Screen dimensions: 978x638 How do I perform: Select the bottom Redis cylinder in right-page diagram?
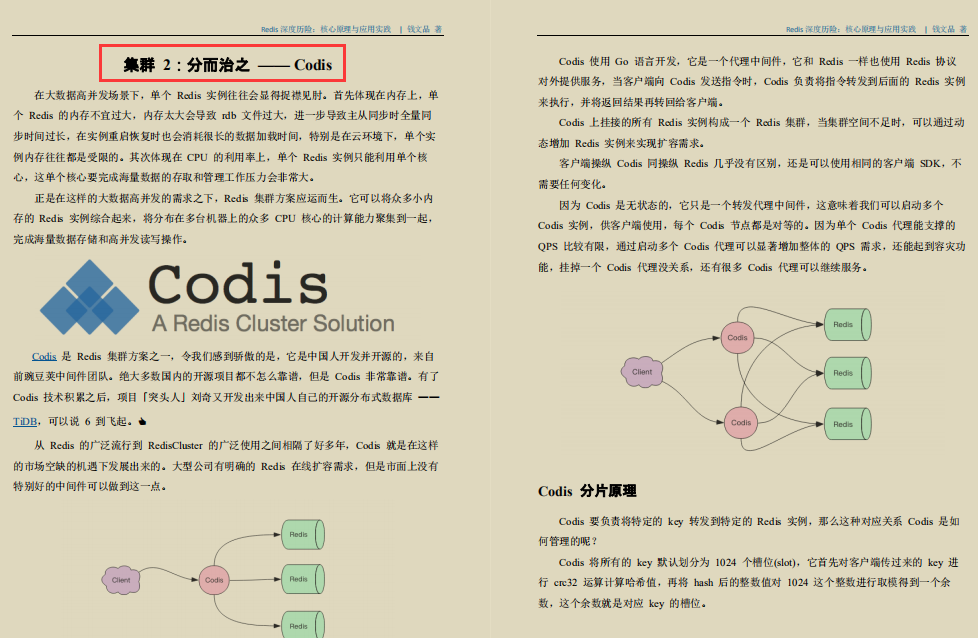coord(848,424)
